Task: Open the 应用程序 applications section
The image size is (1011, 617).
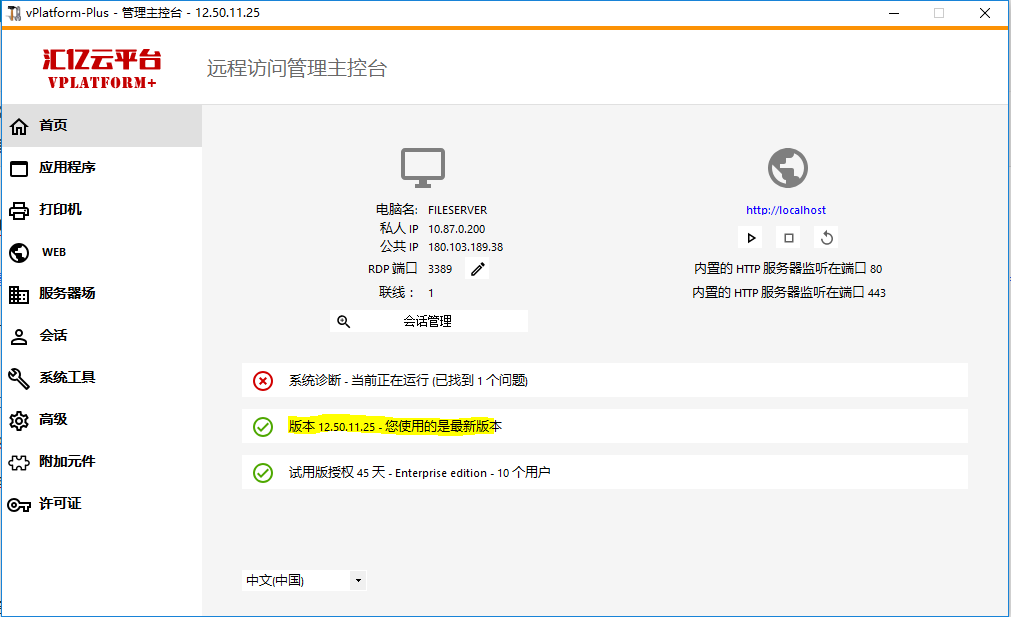Action: click(x=67, y=168)
